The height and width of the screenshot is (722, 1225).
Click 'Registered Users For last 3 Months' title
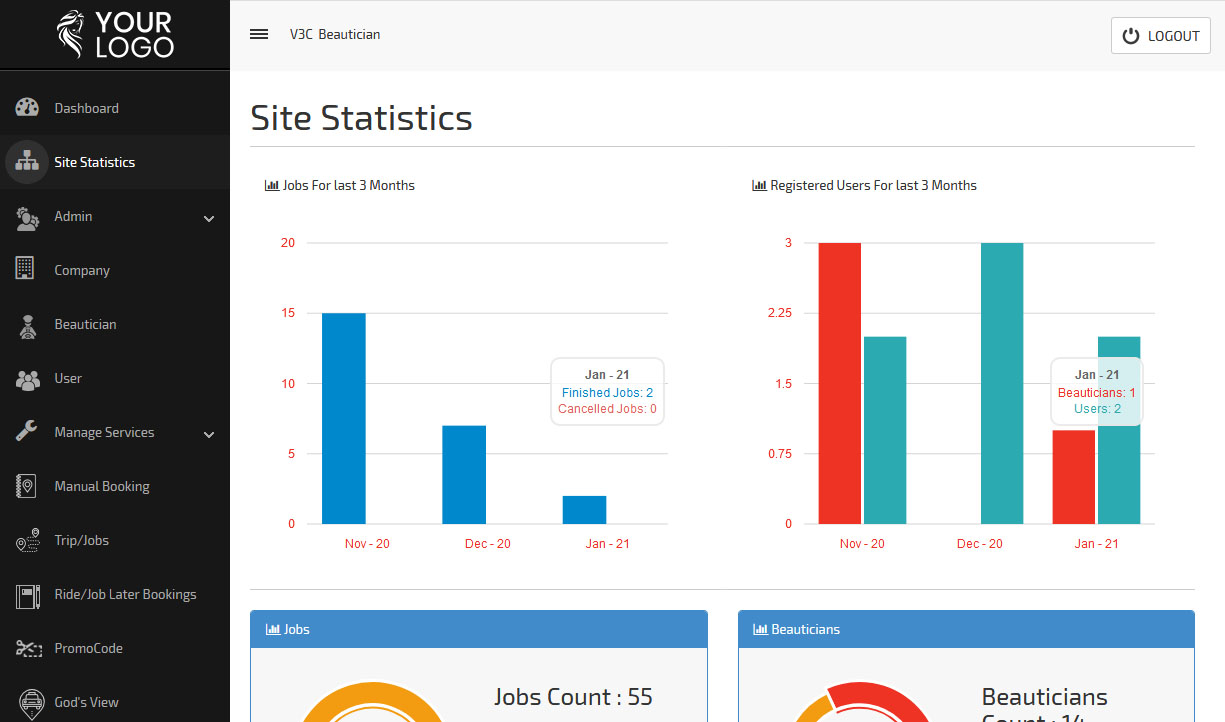873,185
